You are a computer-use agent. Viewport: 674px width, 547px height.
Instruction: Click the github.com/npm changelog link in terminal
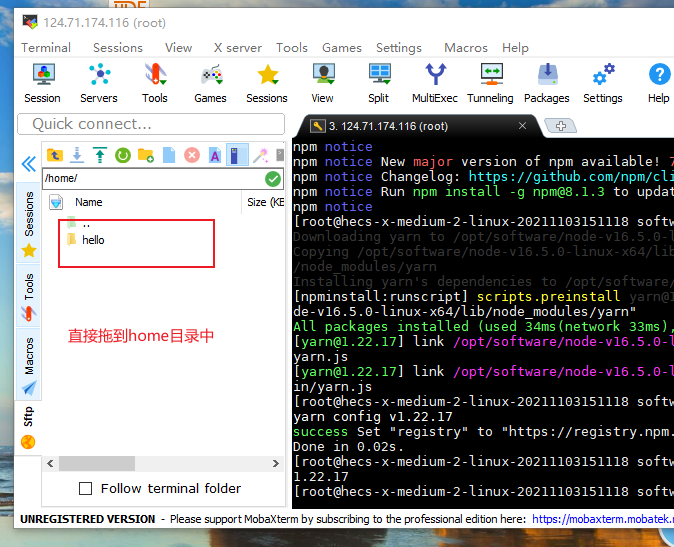[571, 177]
